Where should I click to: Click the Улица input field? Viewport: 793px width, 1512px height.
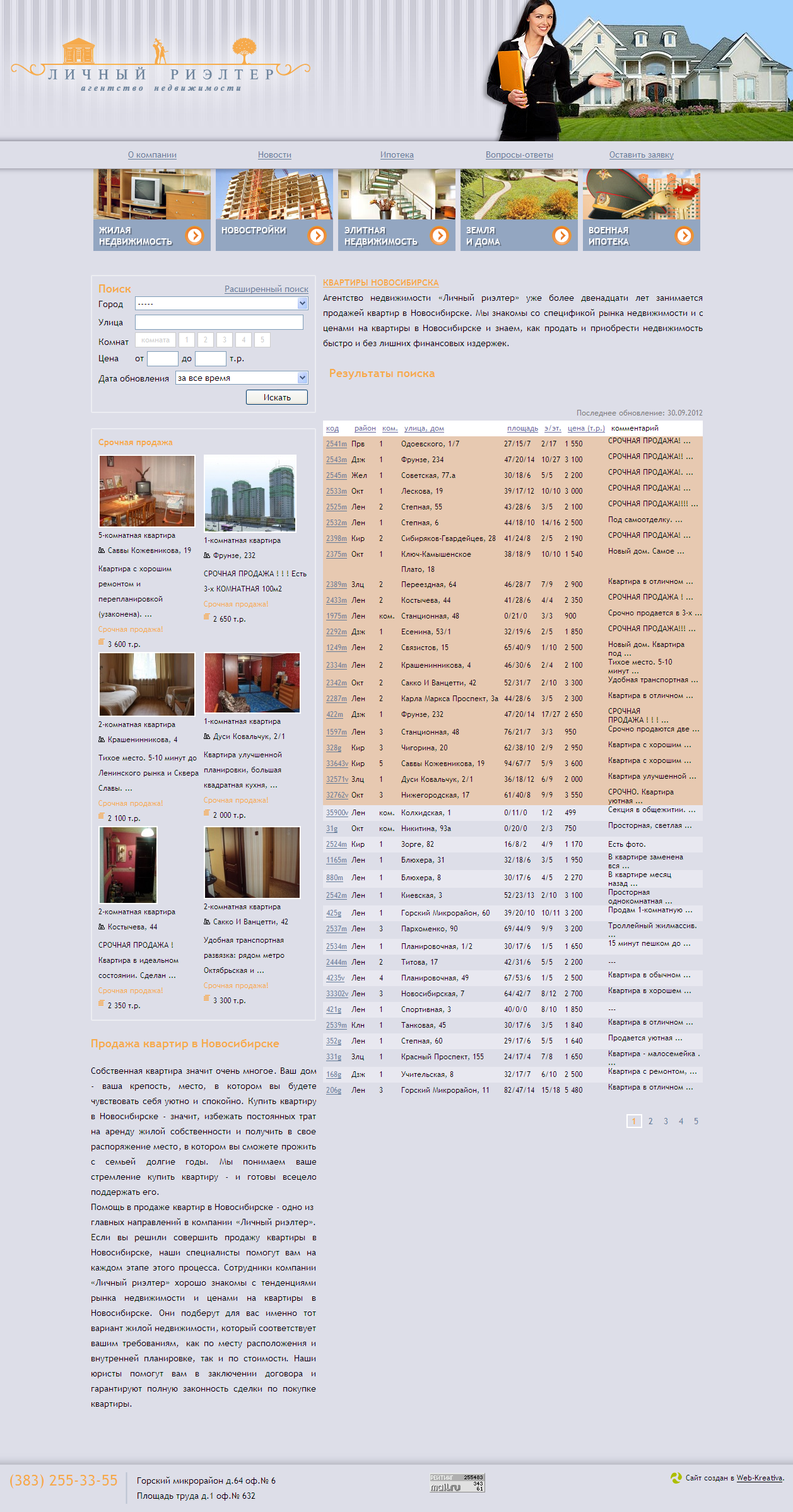pos(219,322)
